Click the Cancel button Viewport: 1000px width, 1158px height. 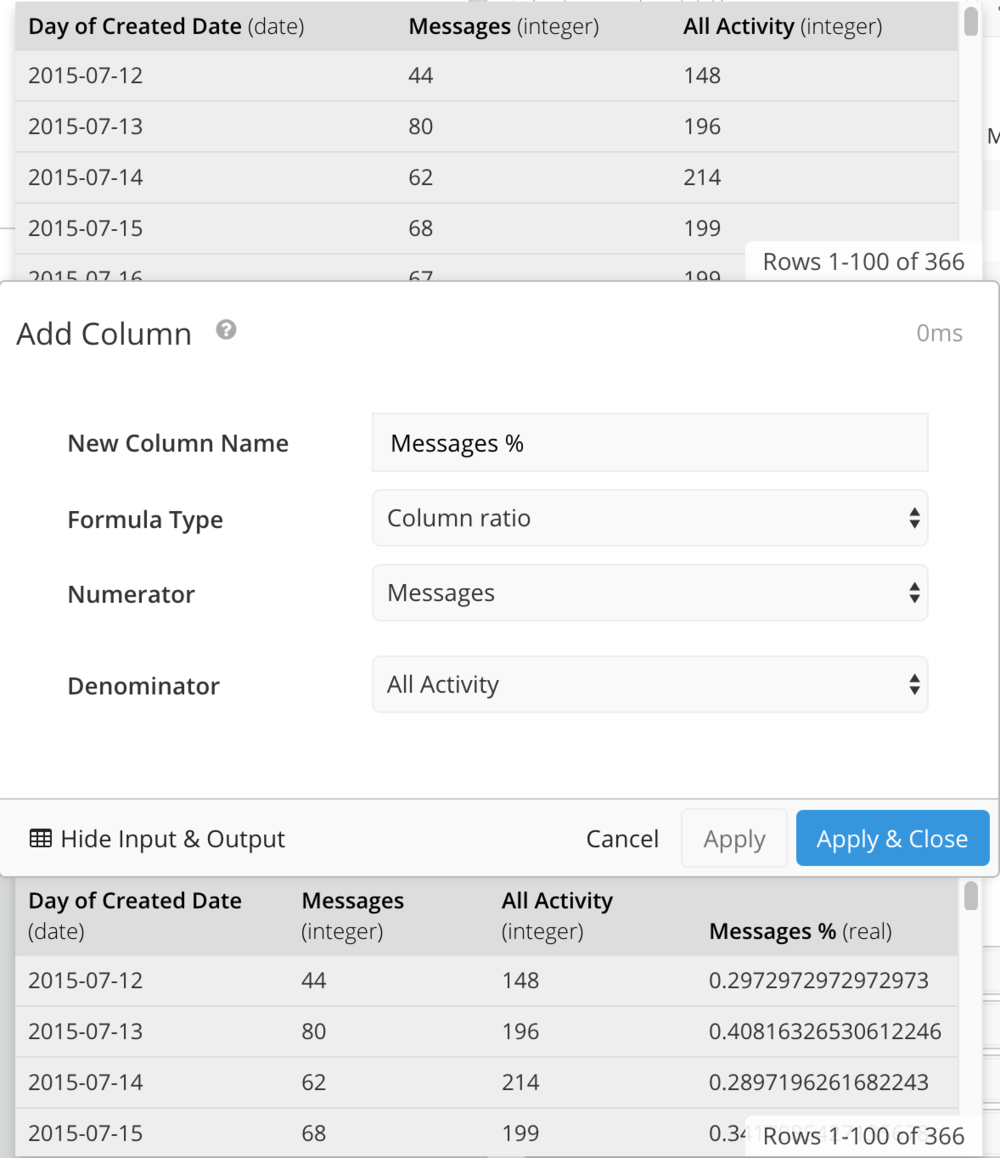(622, 838)
